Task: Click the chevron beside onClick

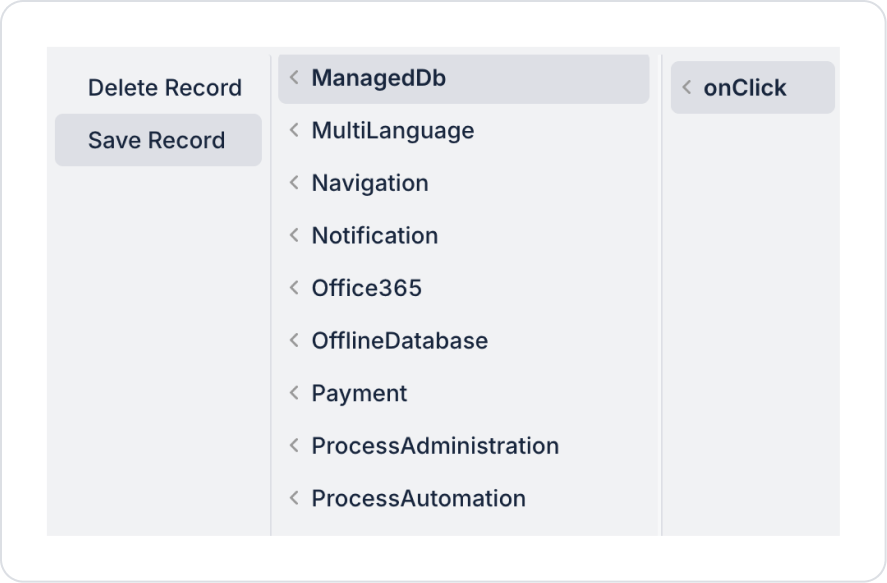Action: [686, 88]
